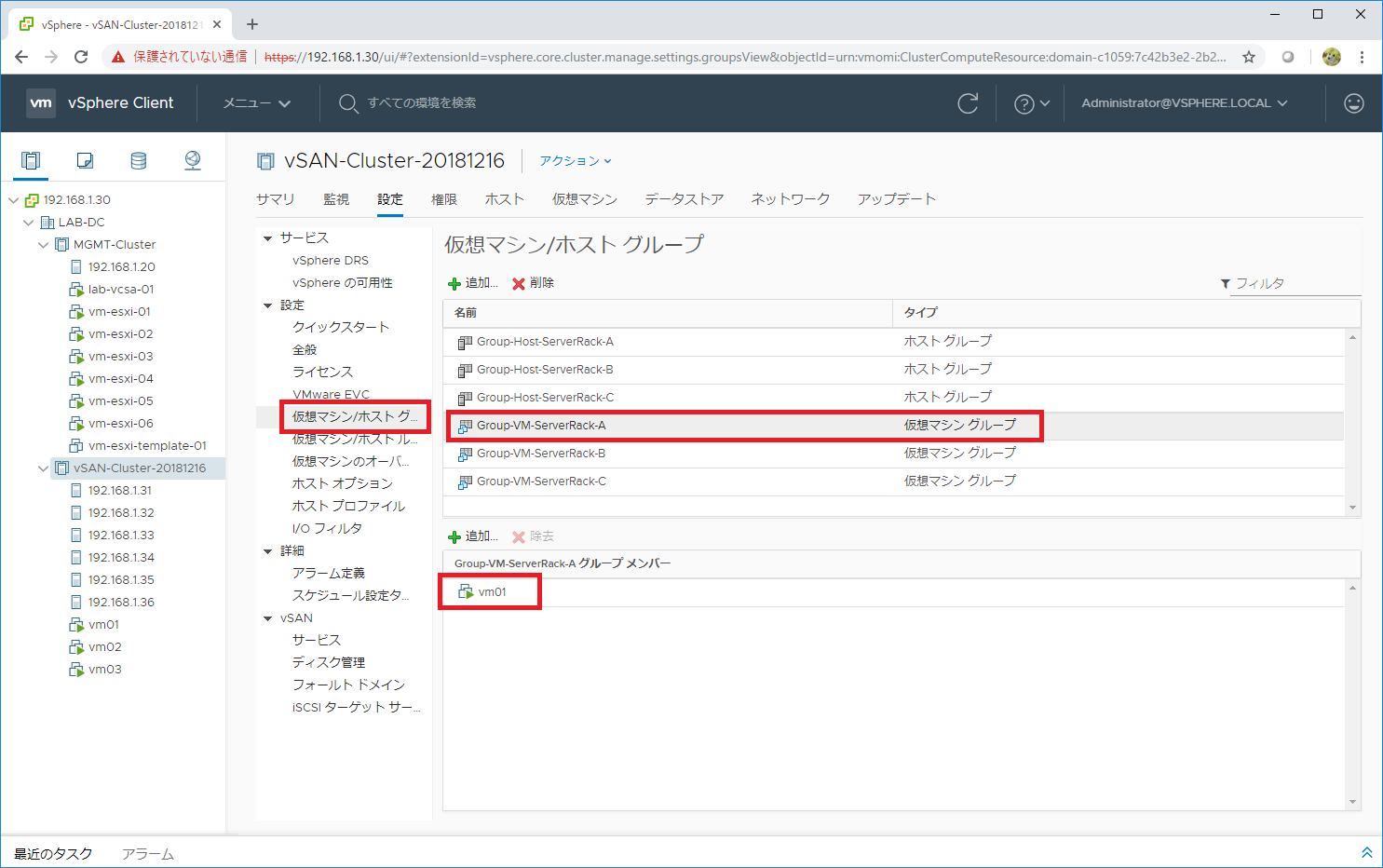Select the Group-Host-ServerRack-C row

tap(893, 398)
